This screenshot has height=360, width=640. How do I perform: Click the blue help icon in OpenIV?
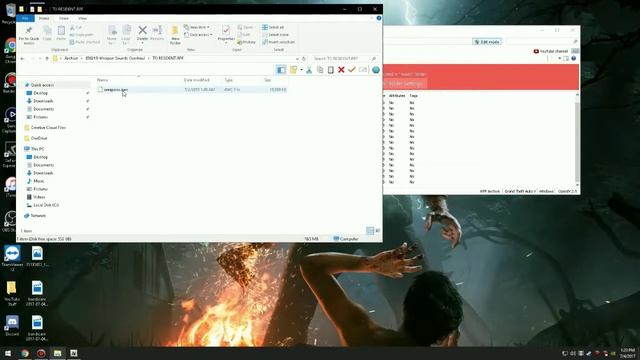pos(573,59)
